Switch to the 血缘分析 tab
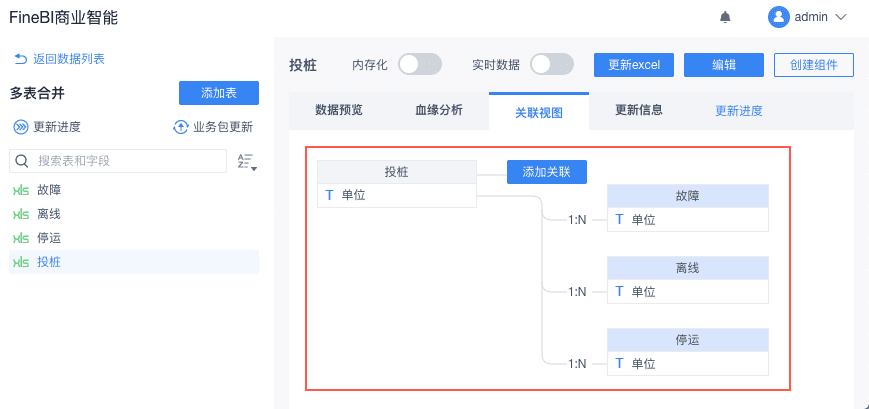Viewport: 869px width, 409px height. (439, 110)
